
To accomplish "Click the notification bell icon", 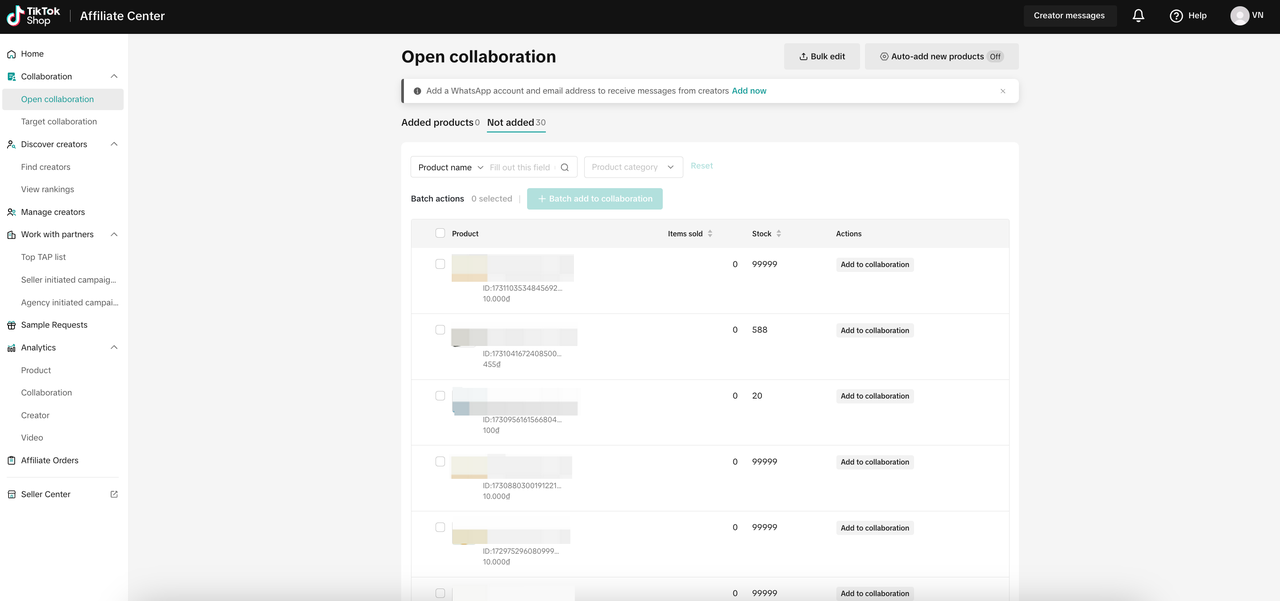I will 1138,16.
